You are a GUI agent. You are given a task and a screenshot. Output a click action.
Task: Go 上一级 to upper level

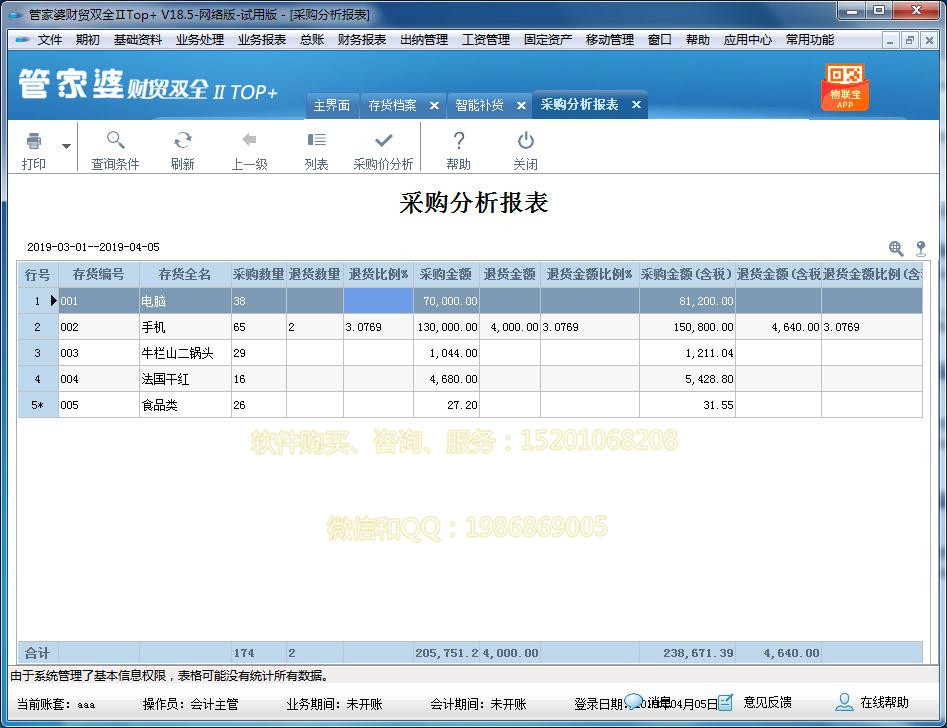[249, 148]
